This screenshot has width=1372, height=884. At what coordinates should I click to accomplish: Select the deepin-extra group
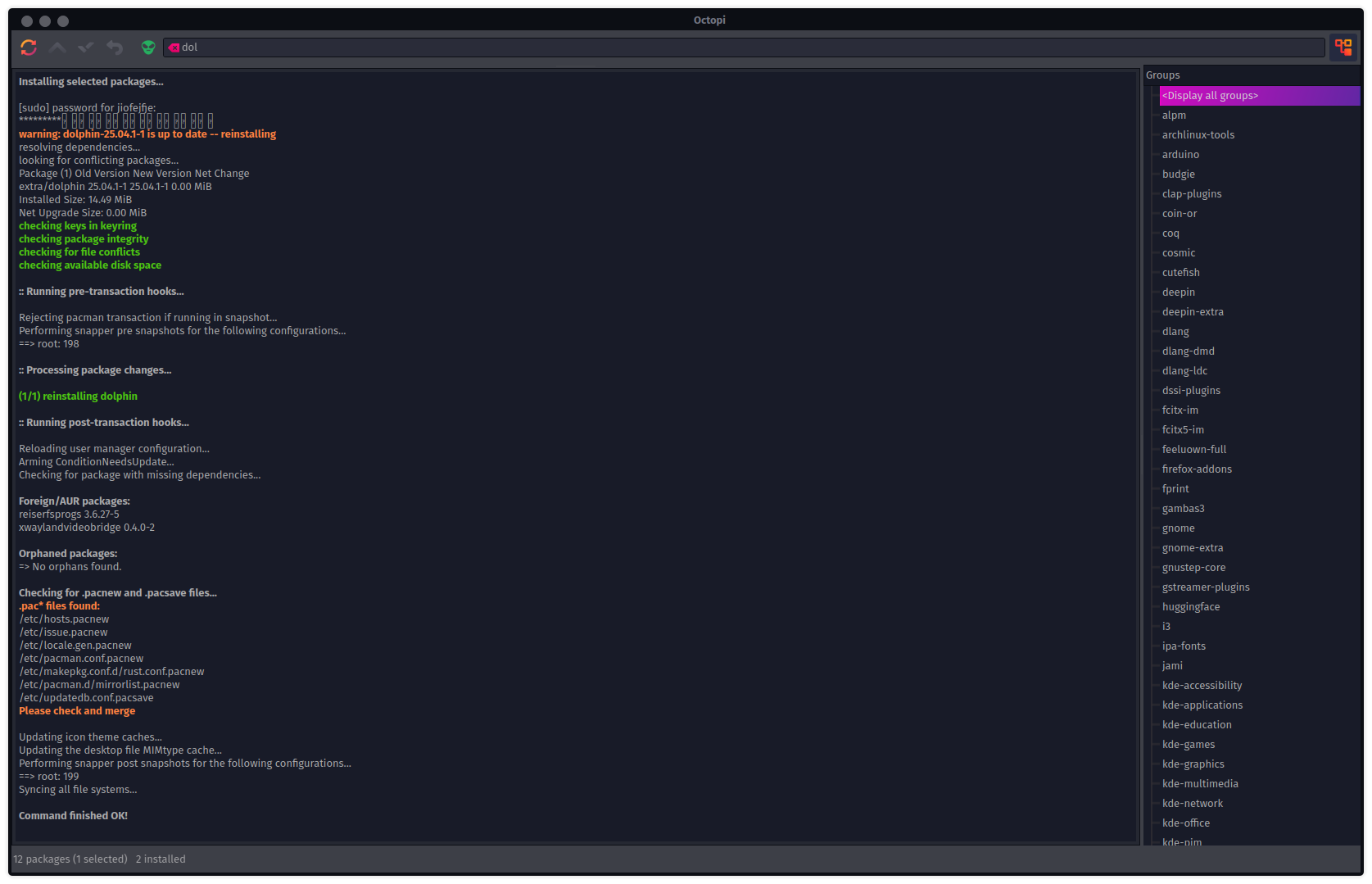(1260, 312)
